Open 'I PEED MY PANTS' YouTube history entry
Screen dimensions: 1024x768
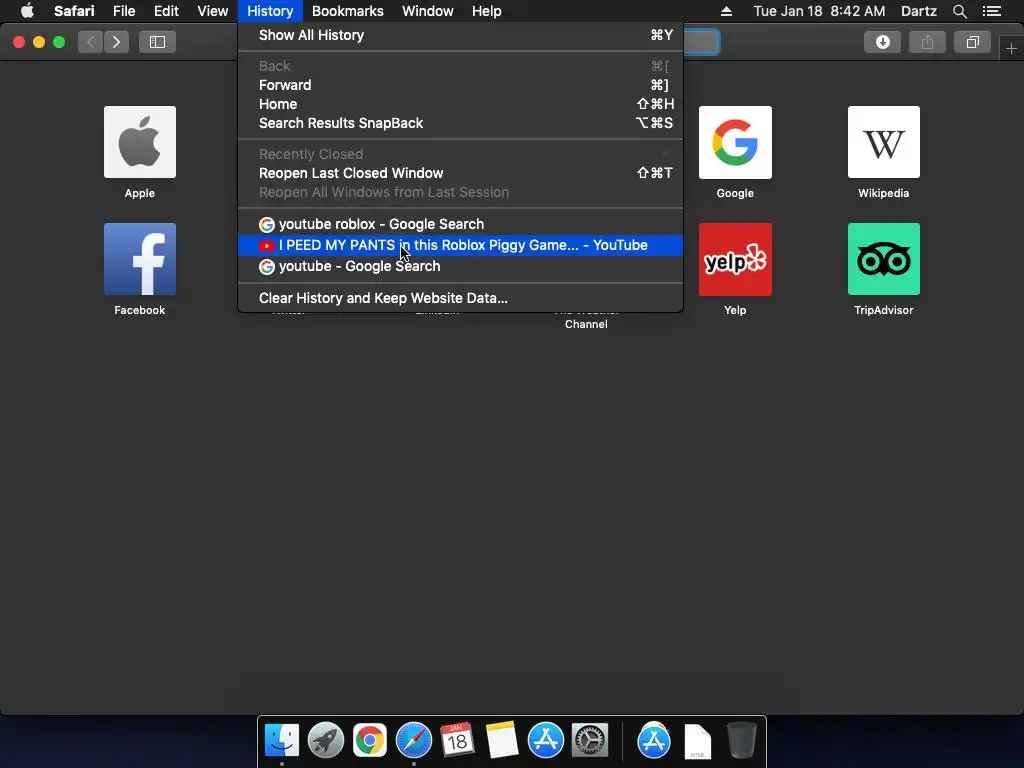(x=460, y=245)
